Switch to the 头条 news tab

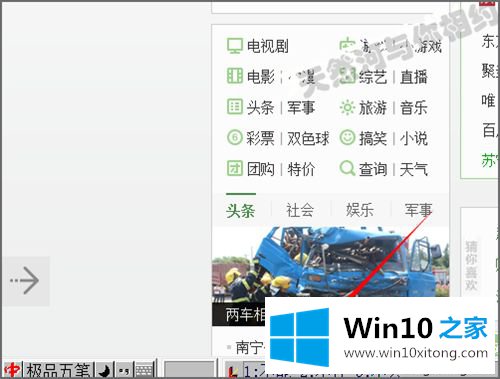coord(241,210)
